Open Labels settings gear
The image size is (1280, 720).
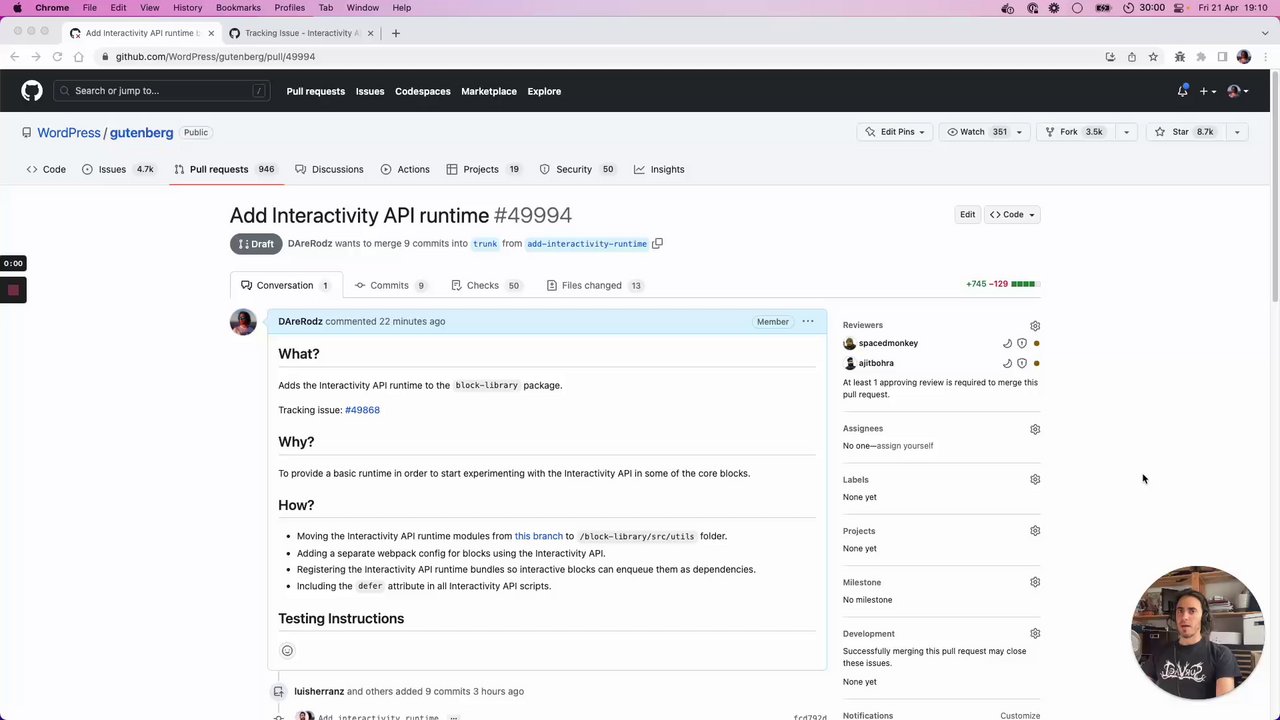coord(1035,480)
